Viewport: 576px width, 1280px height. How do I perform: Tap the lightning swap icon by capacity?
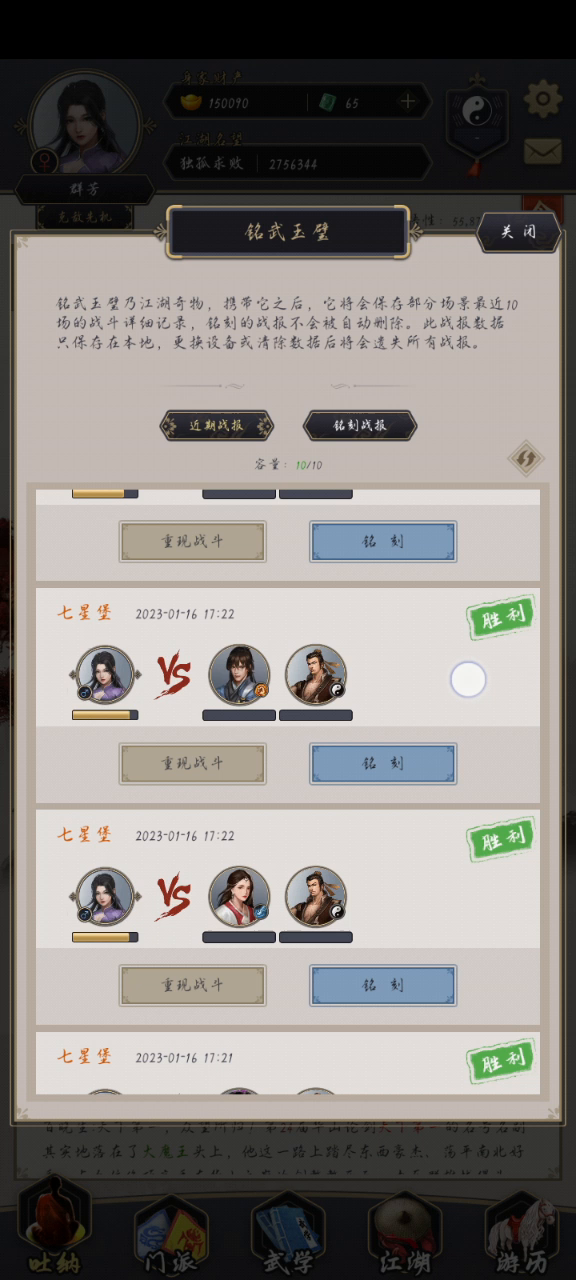point(525,458)
